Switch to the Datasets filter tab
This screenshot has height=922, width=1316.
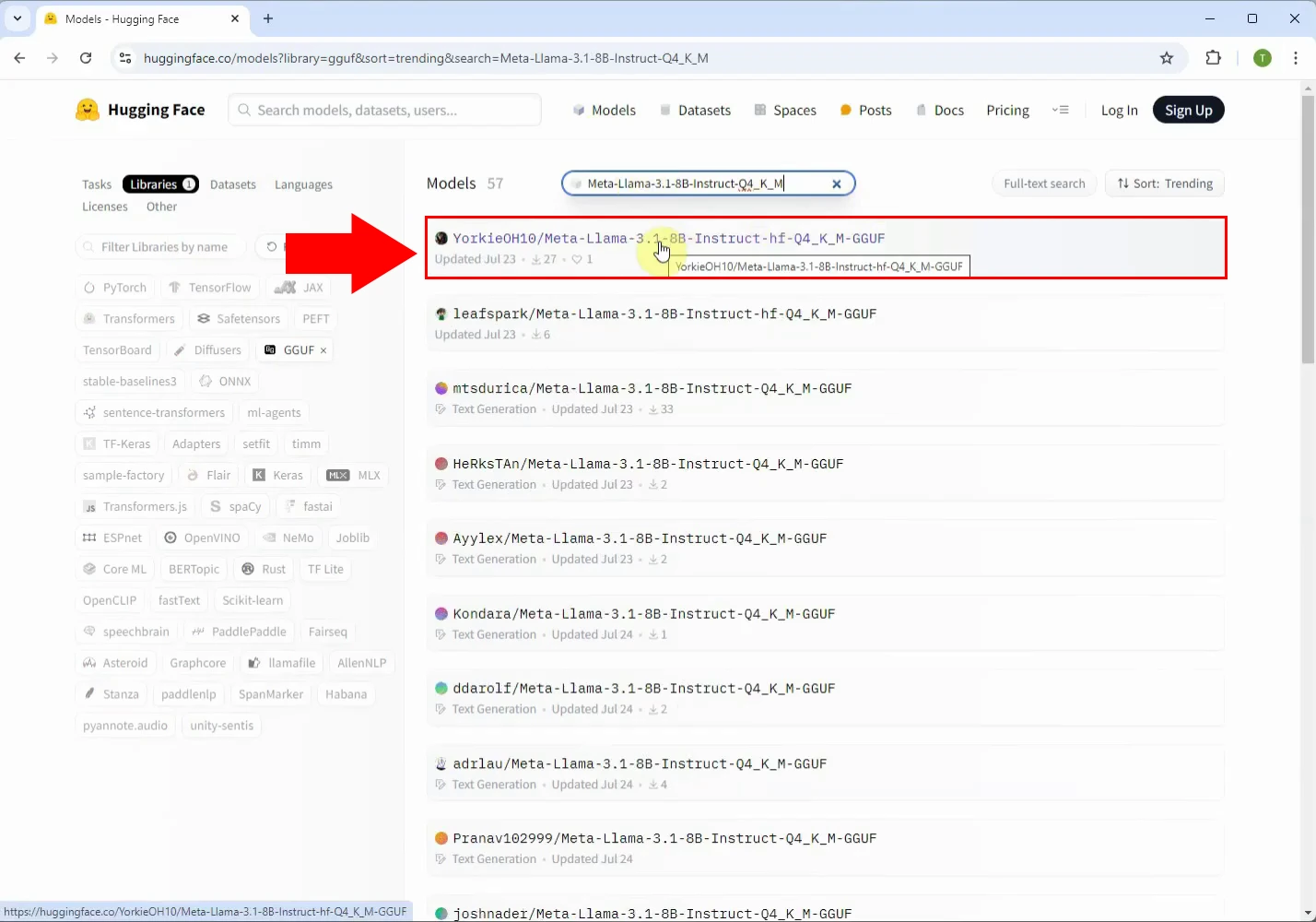tap(233, 184)
